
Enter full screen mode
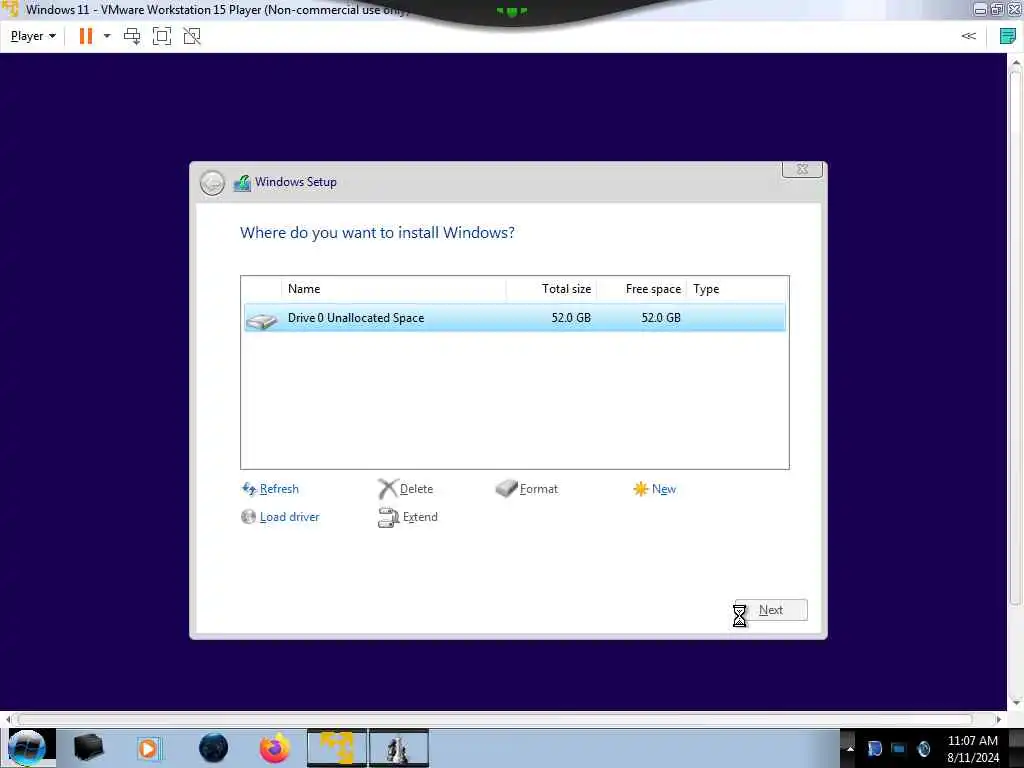point(162,36)
